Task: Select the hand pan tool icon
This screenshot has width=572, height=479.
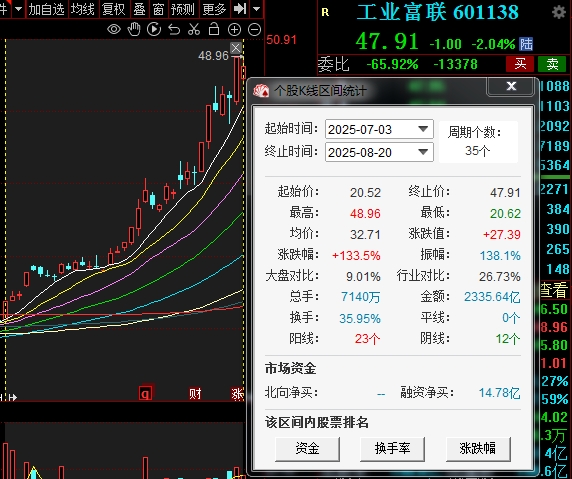Action: [134, 29]
